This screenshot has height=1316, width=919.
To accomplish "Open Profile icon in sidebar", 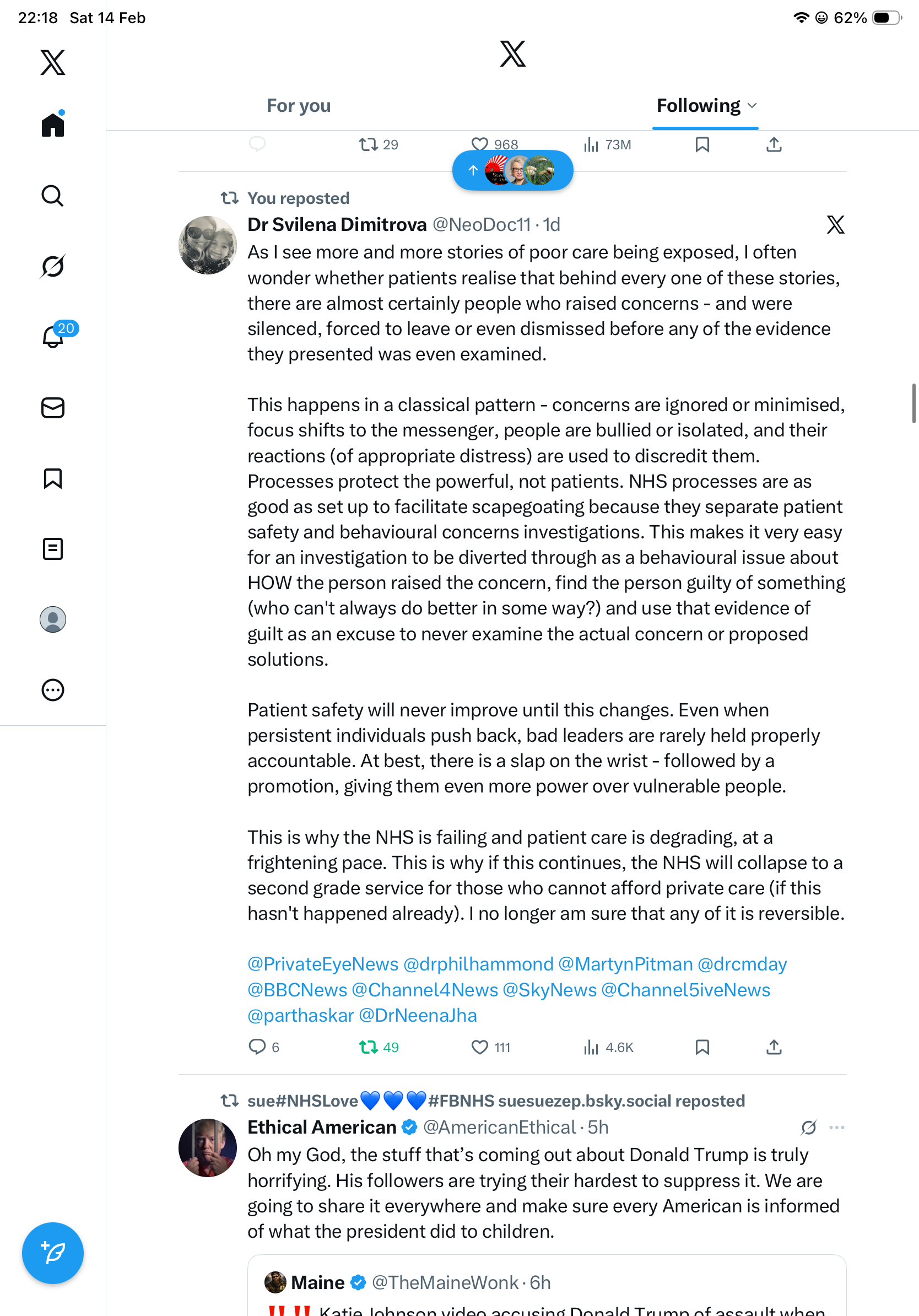I will 53,619.
